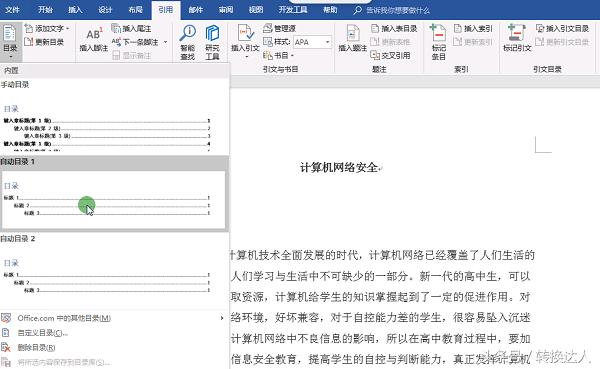Image resolution: width=600 pixels, height=369 pixels.
Task: Expand 添加文字 dropdown arrow
Action: pyautogui.click(x=68, y=29)
